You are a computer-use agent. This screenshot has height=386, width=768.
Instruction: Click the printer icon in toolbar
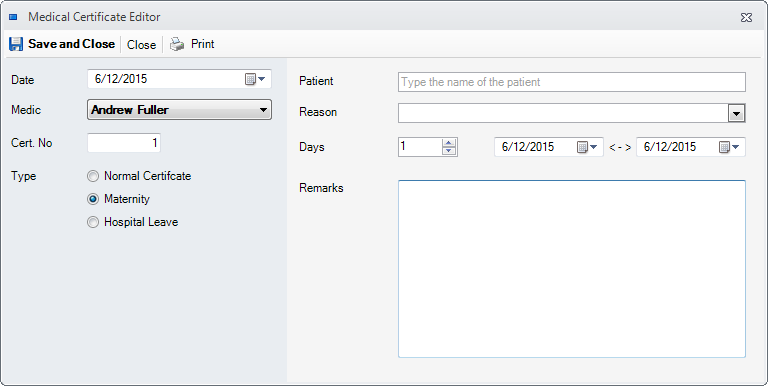(177, 44)
